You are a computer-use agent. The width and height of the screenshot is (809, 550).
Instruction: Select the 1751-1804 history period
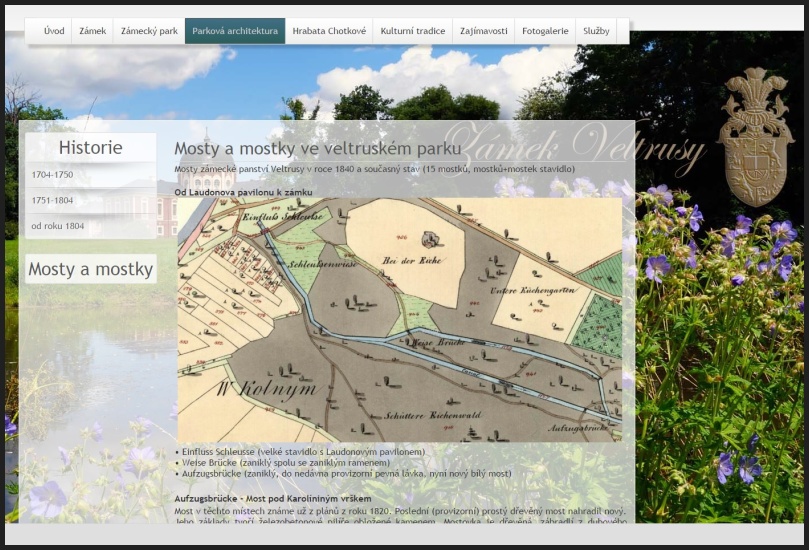(52, 201)
